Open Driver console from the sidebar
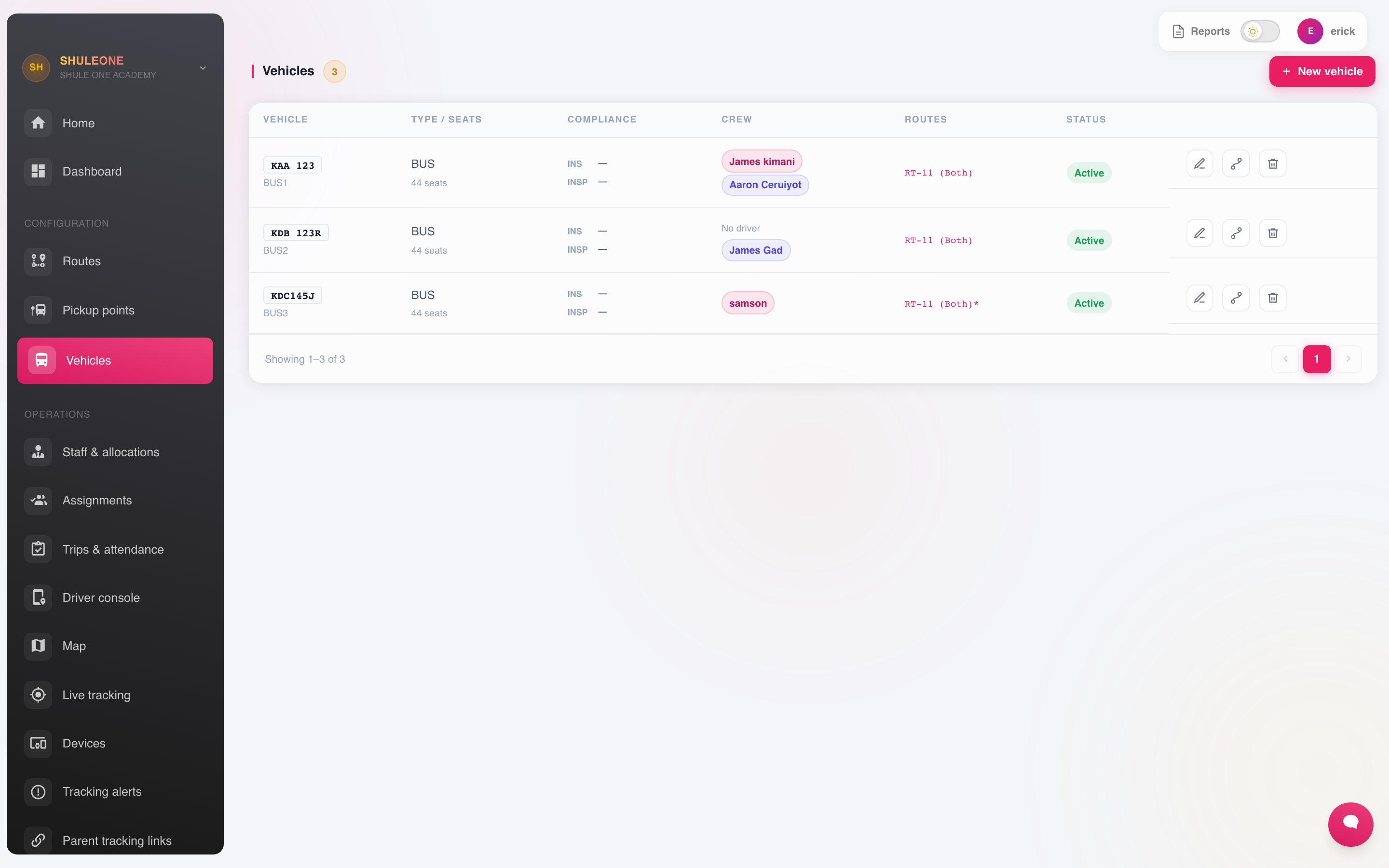 [115, 597]
